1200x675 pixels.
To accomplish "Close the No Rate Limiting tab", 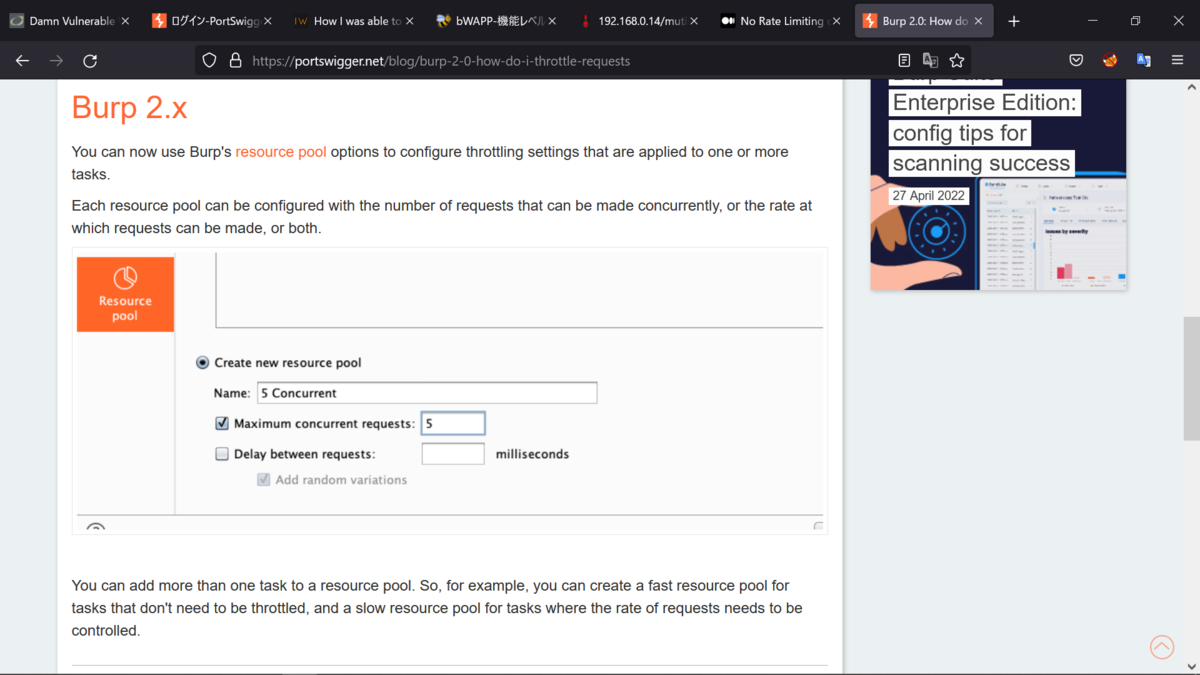I will (836, 21).
